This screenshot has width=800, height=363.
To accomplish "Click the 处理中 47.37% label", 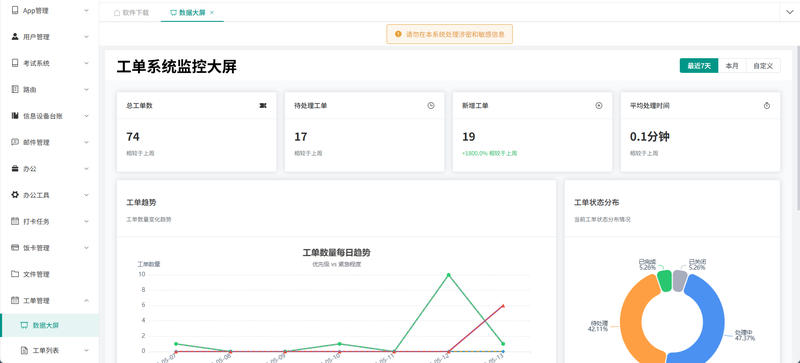I will click(744, 335).
